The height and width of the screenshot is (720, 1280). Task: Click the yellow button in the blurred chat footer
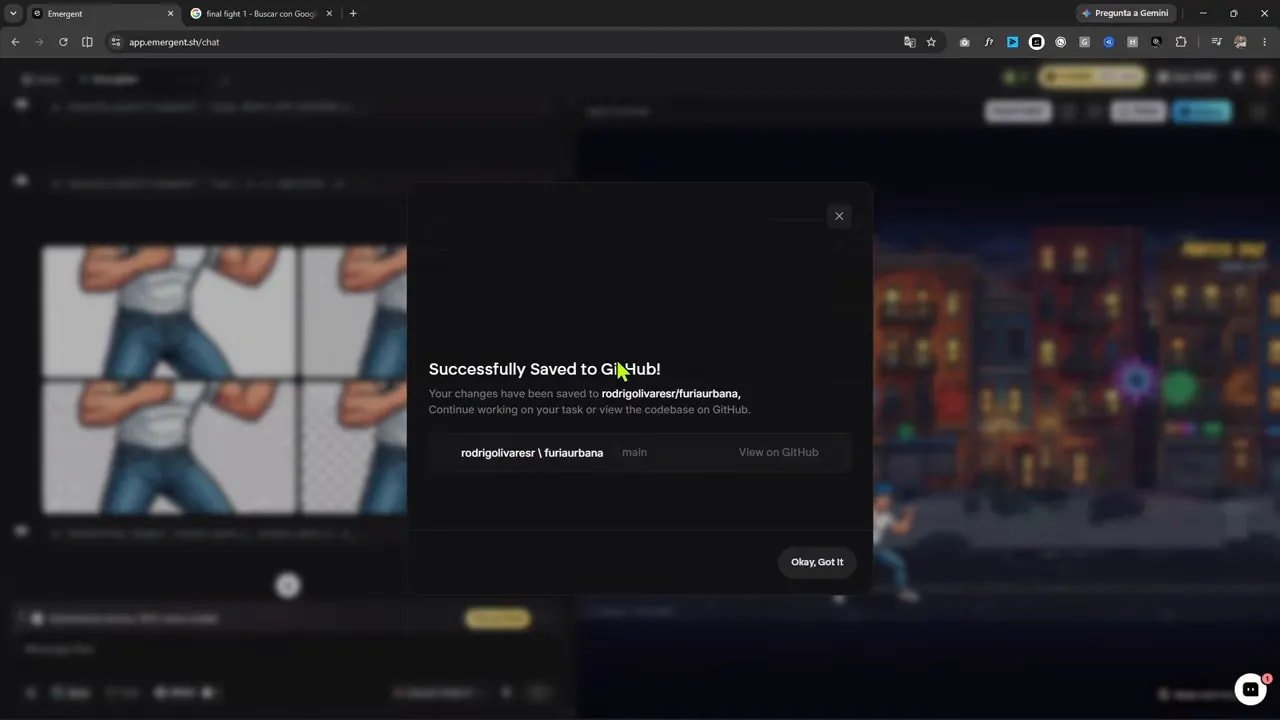coord(498,619)
